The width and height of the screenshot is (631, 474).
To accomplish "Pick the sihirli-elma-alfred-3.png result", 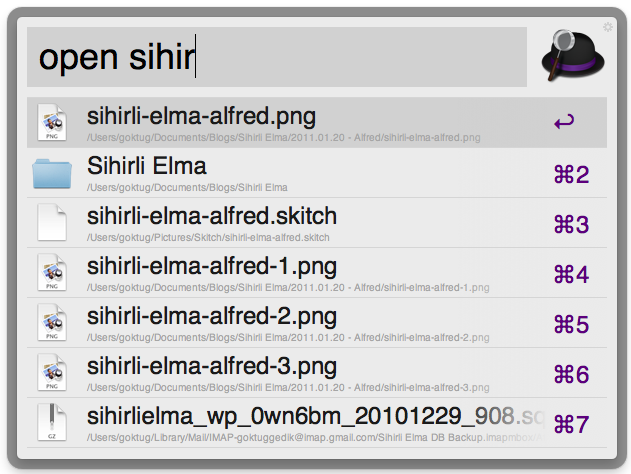I will pos(212,366).
